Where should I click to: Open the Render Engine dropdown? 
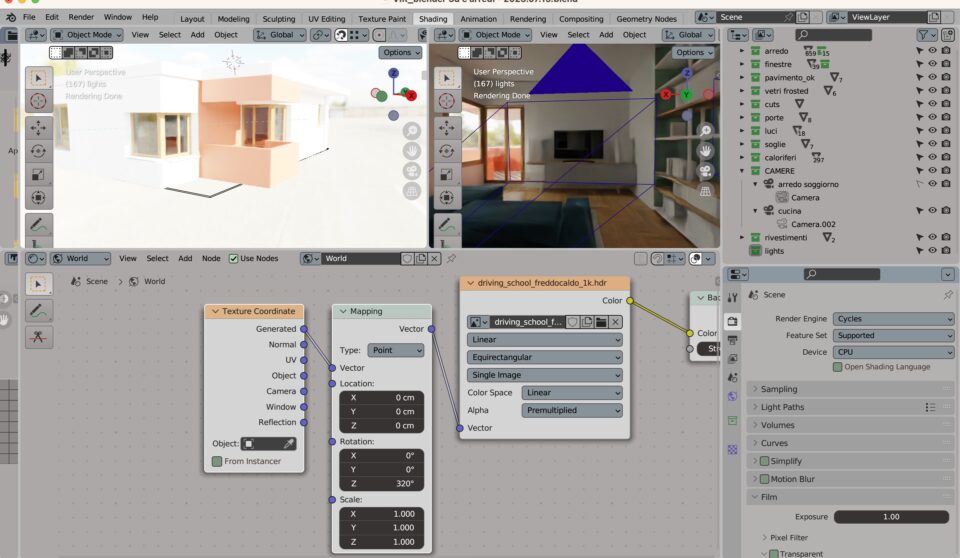click(893, 319)
